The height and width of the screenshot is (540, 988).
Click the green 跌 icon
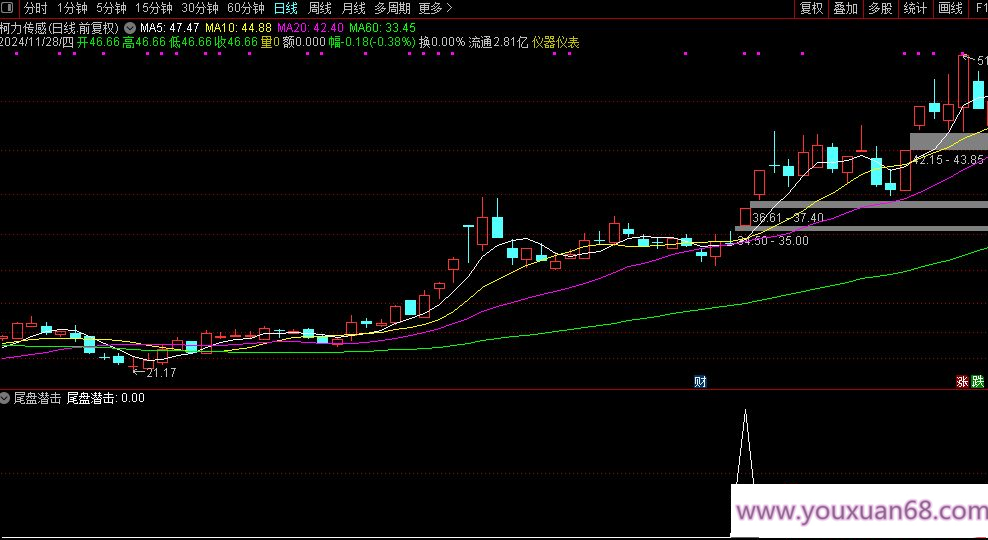pyautogui.click(x=977, y=381)
